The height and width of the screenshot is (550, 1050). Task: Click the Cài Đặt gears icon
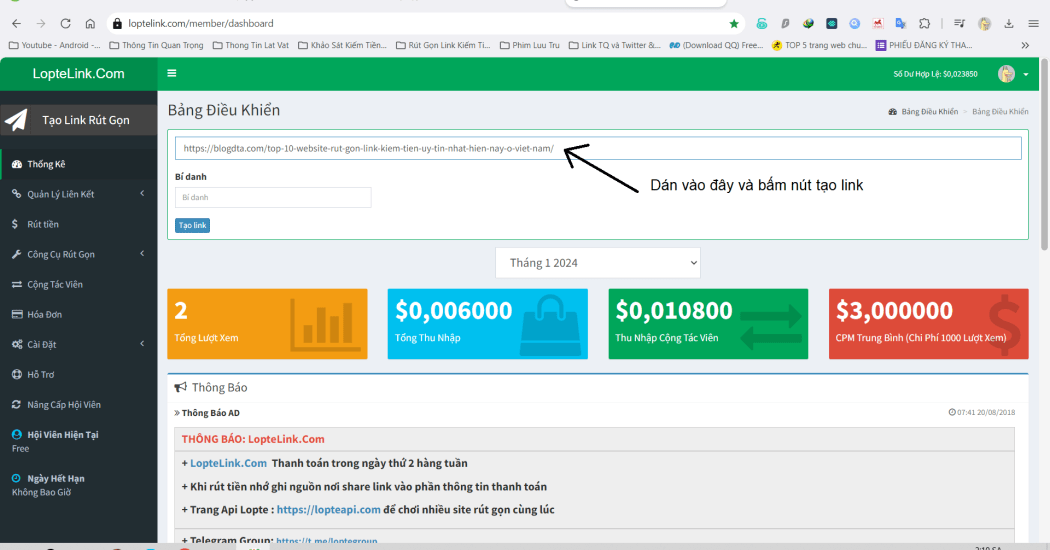pos(17,344)
